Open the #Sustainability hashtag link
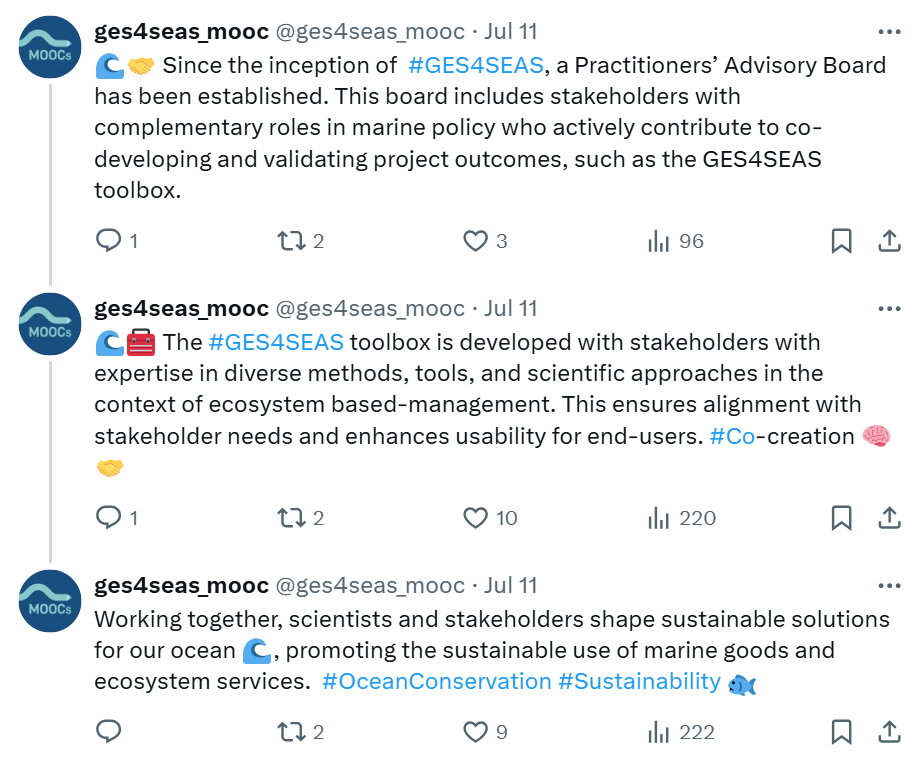Image resolution: width=922 pixels, height=760 pixels. click(639, 682)
